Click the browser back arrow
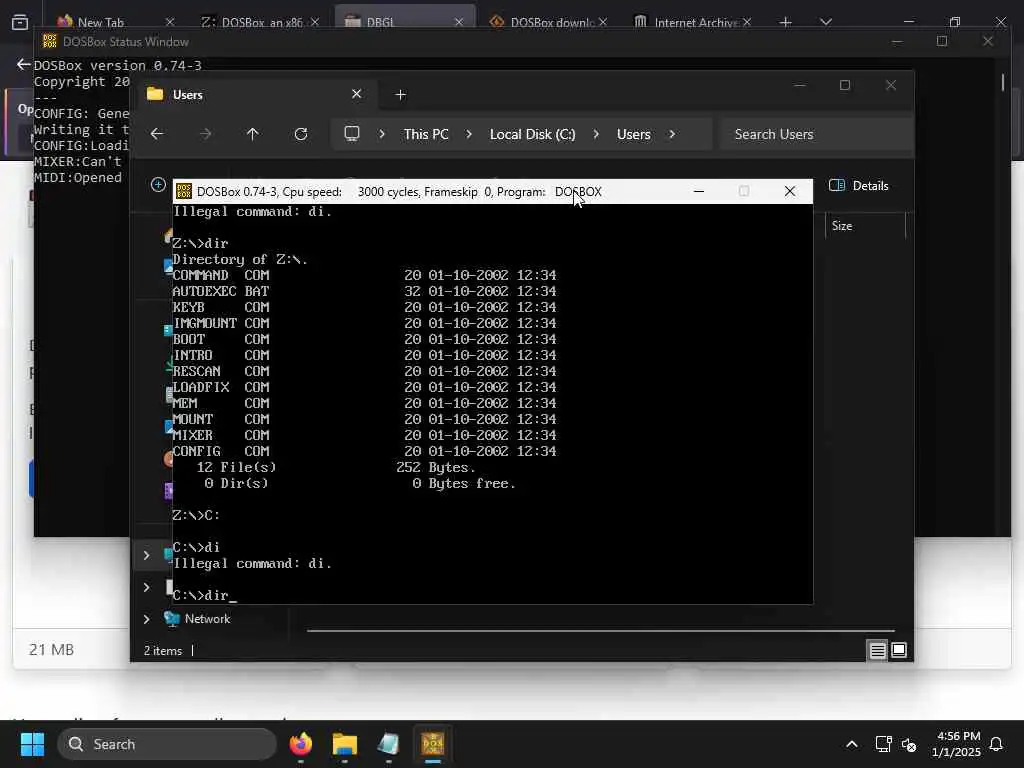 point(24,64)
